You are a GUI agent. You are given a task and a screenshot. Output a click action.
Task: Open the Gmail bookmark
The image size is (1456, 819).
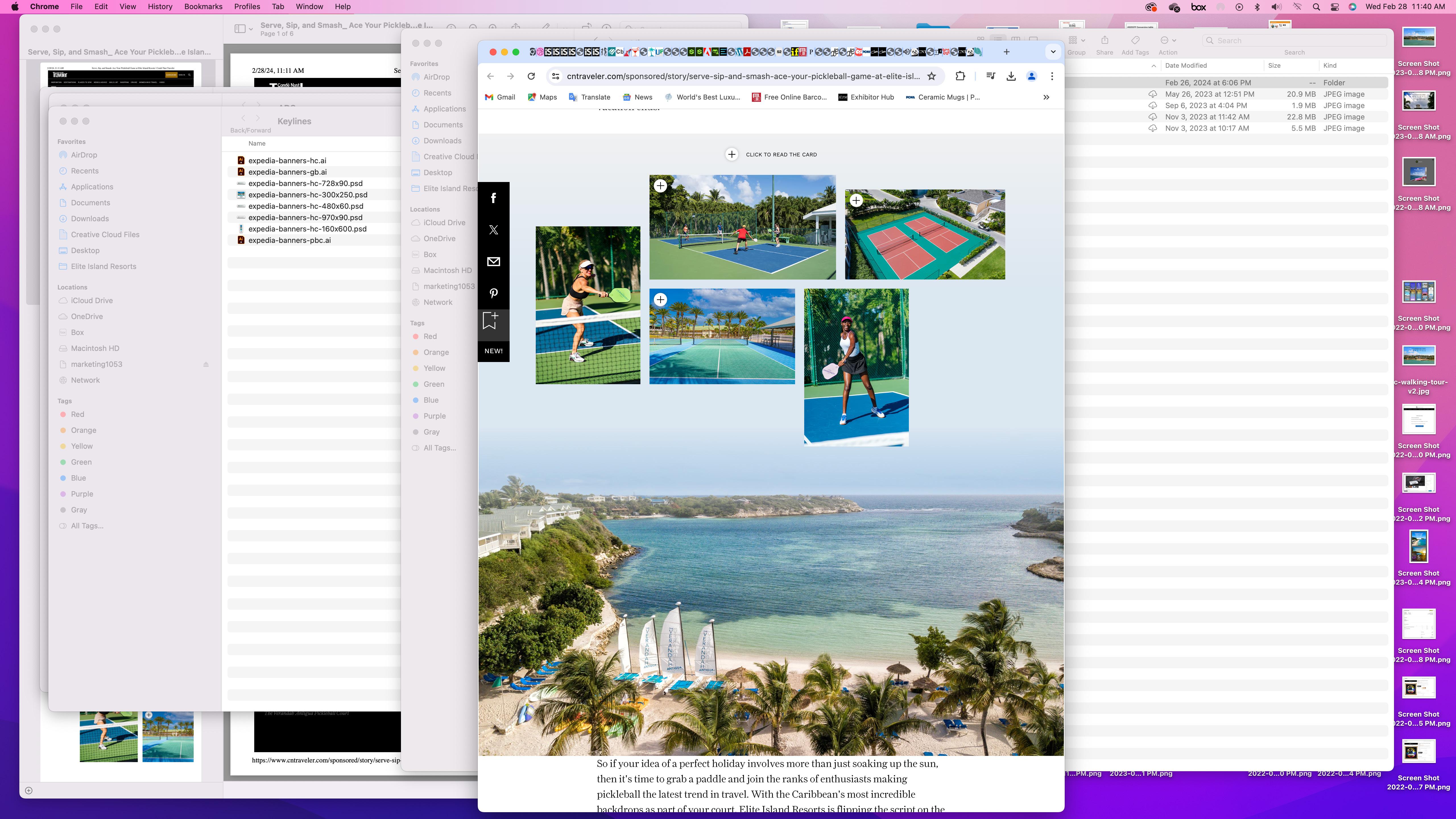point(500,97)
